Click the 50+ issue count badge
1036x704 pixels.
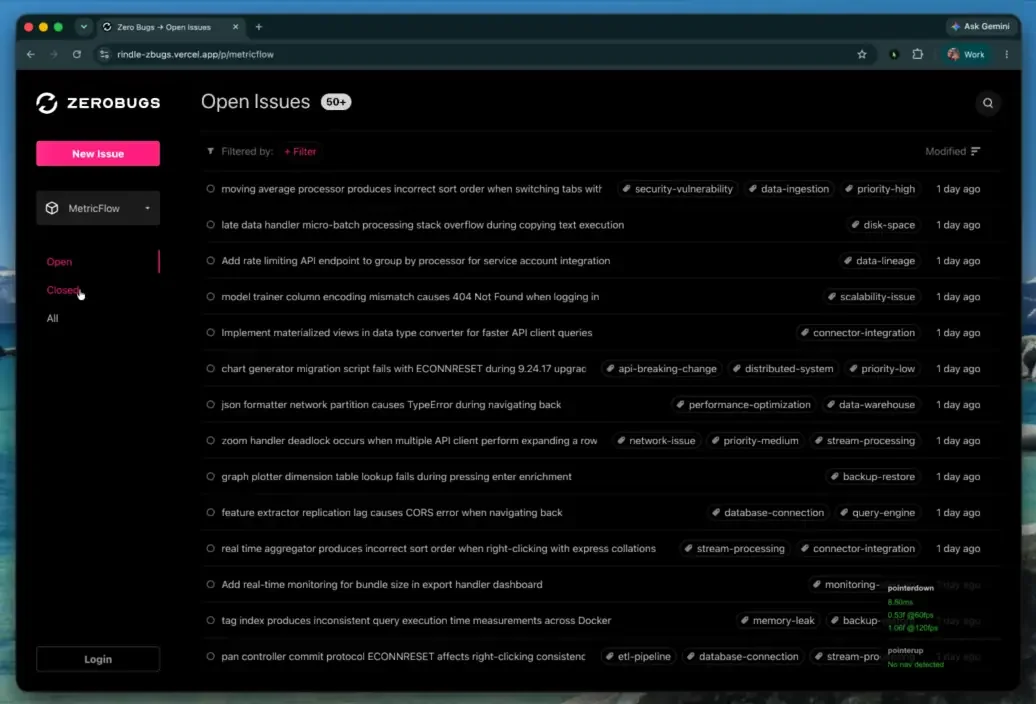point(336,102)
